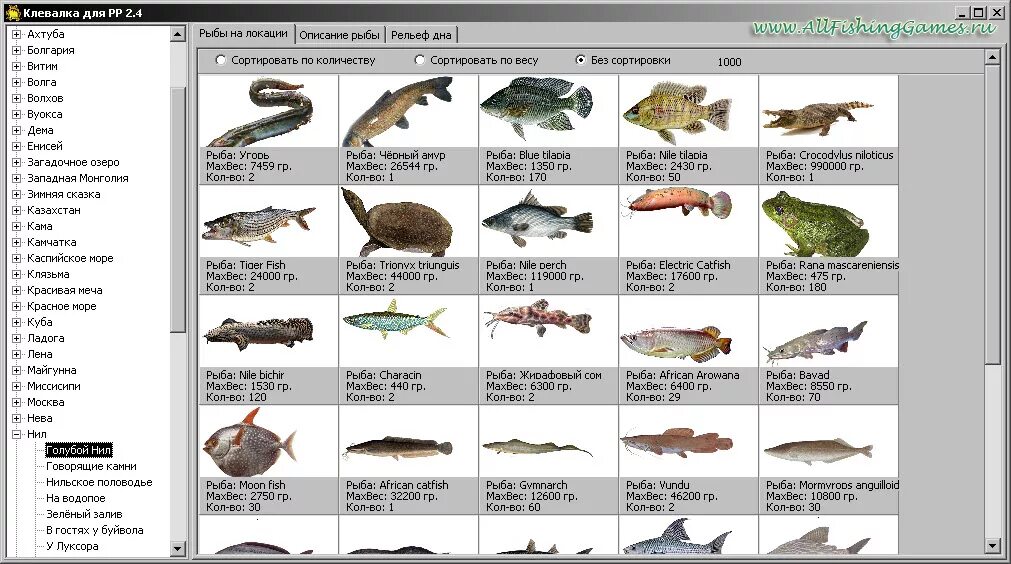Select the Mormyrops anguilloid fish image
The height and width of the screenshot is (564, 1011).
pos(828,442)
